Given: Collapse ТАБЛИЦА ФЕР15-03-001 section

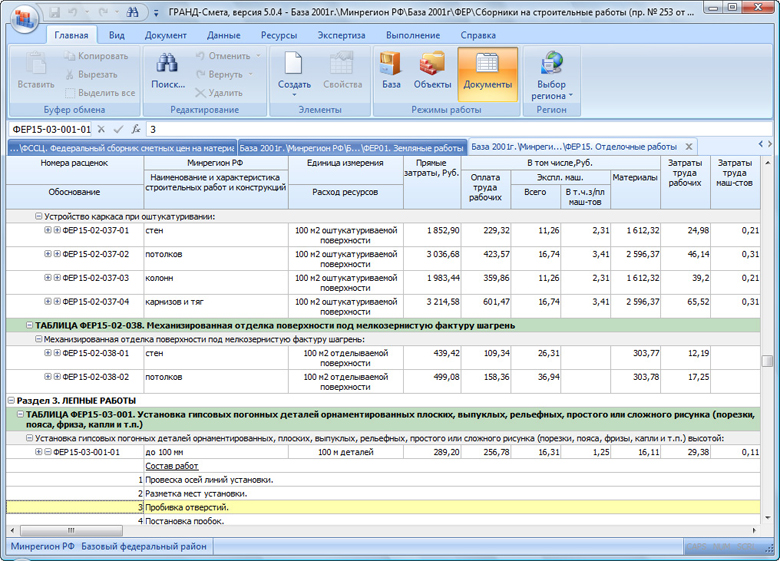Looking at the screenshot, I should (20, 414).
